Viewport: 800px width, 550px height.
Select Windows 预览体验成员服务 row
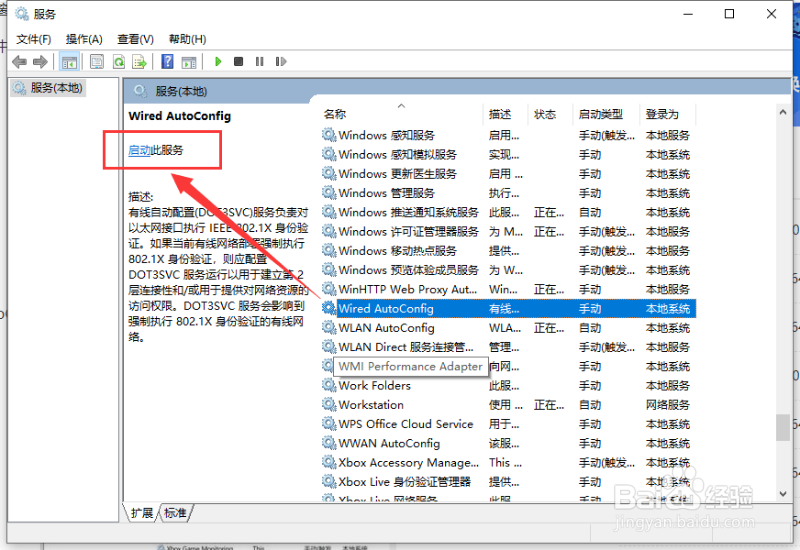[x=508, y=270]
